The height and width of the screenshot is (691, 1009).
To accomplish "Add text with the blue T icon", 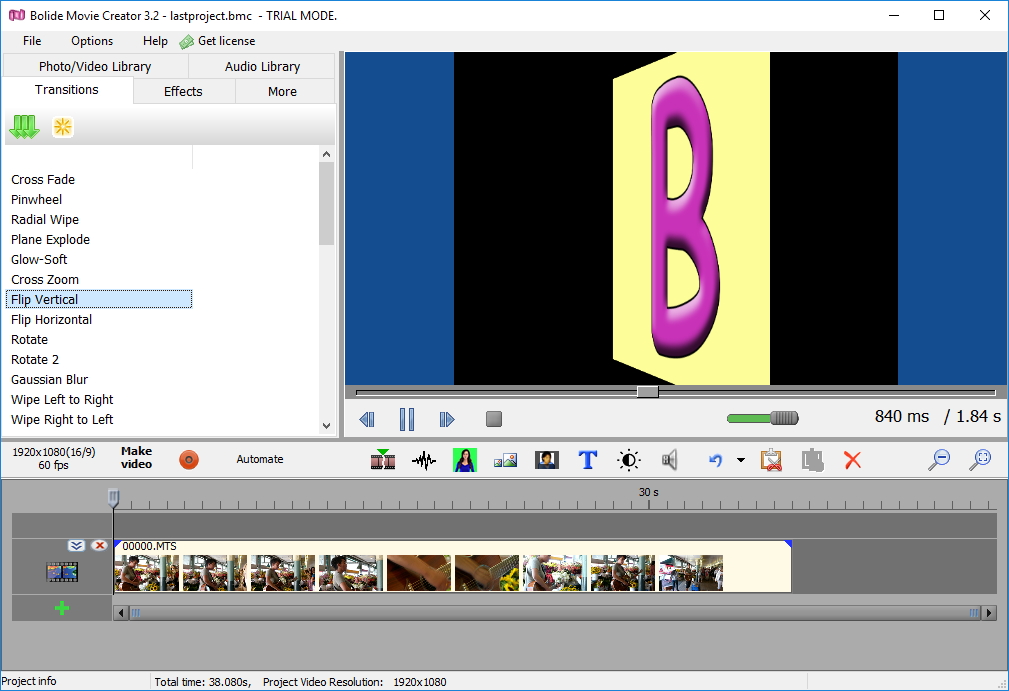I will pos(588,460).
